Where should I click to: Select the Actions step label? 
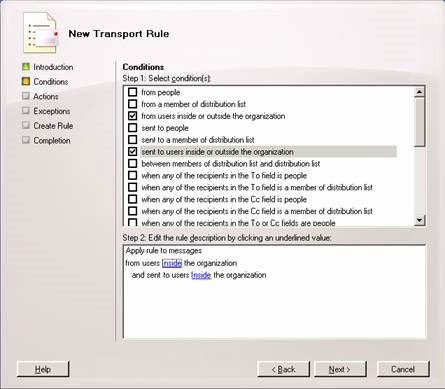pyautogui.click(x=46, y=96)
